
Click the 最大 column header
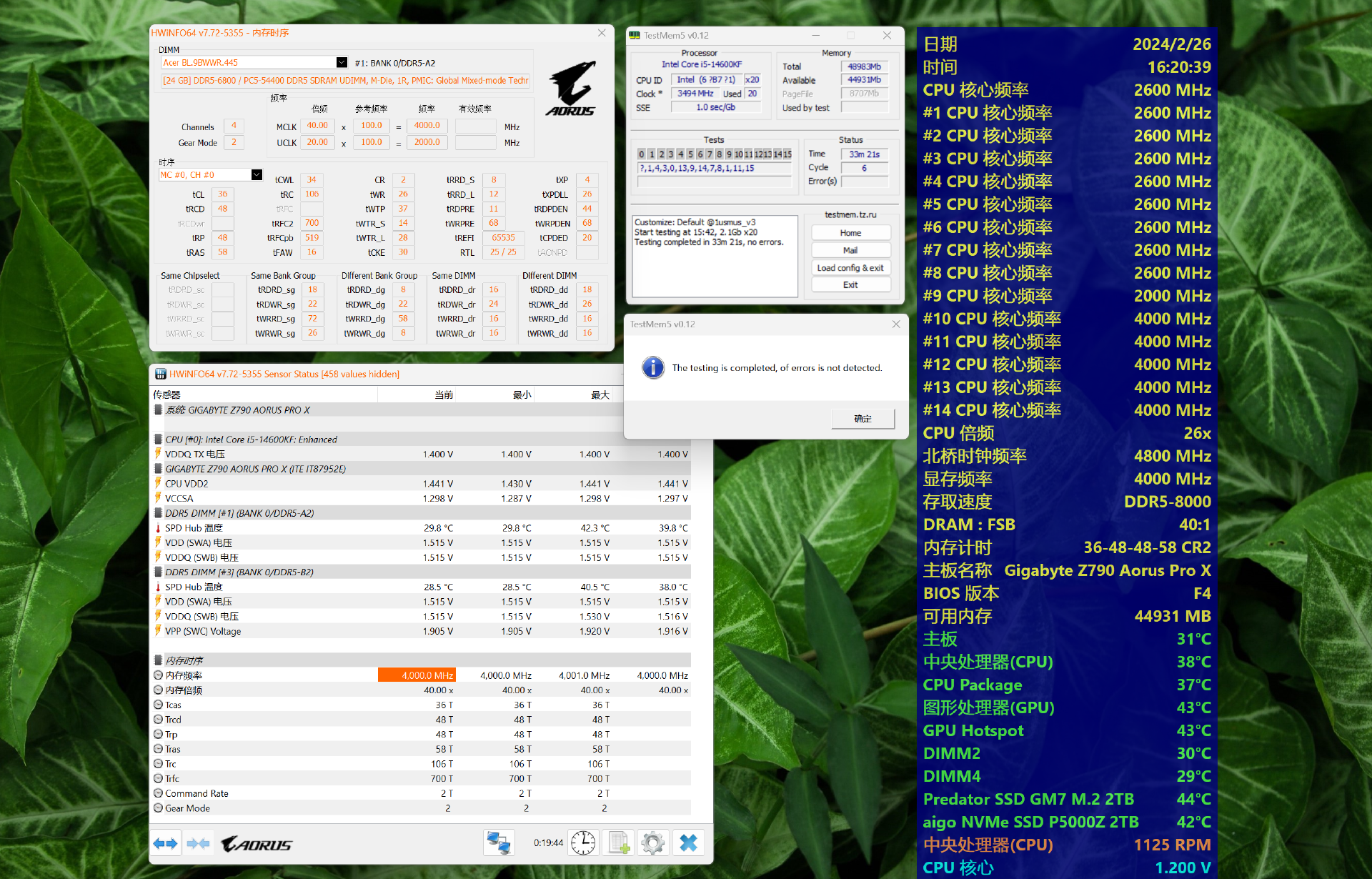pos(599,394)
